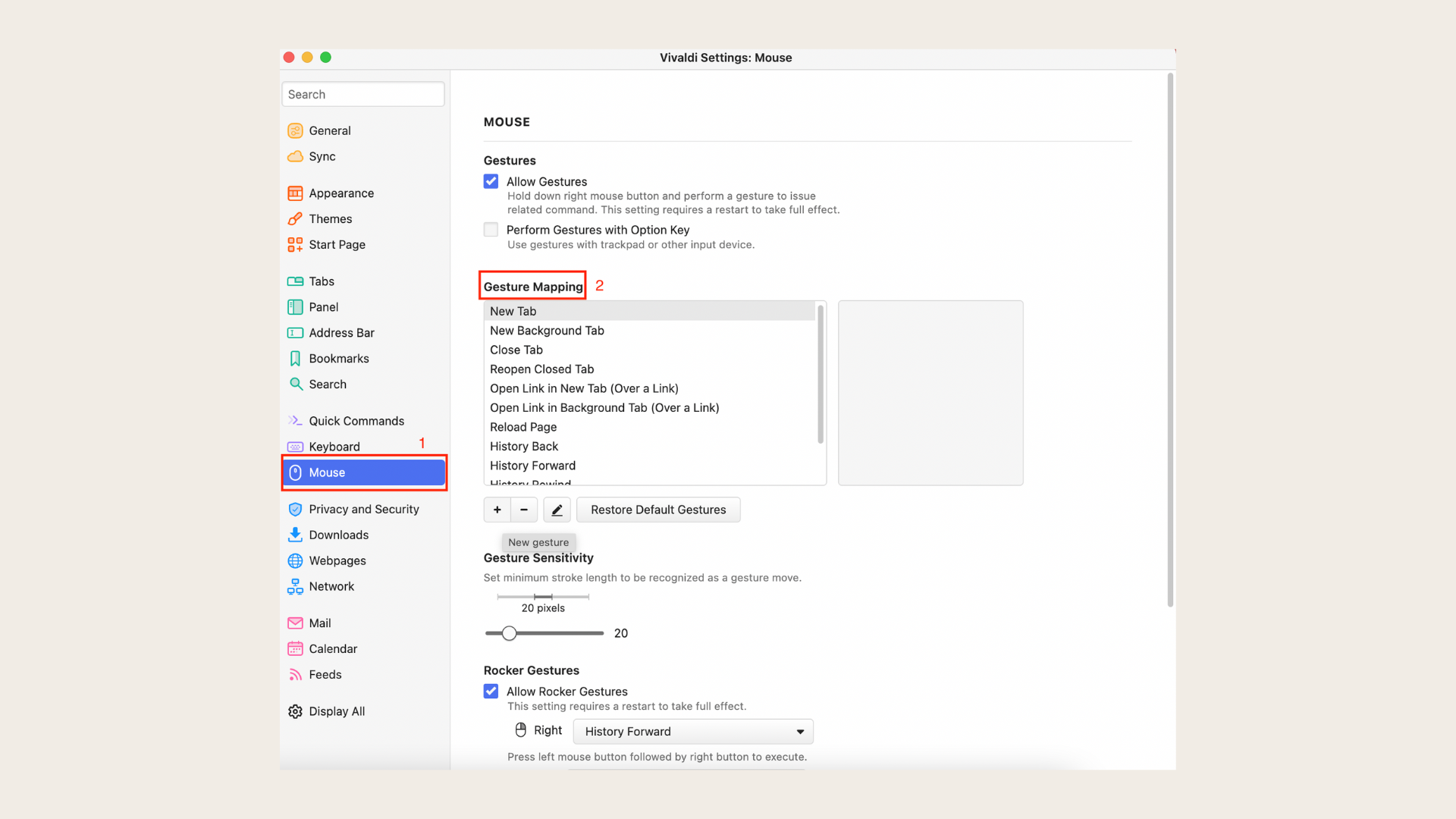This screenshot has width=1456, height=819.
Task: Click in the settings Search field
Action: coord(363,94)
